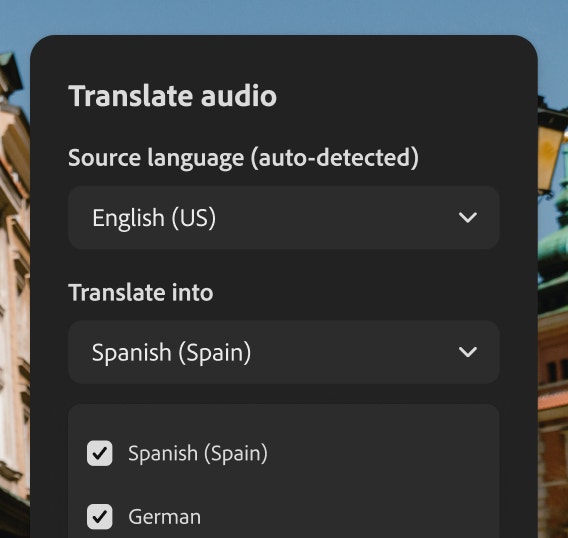This screenshot has width=568, height=538.
Task: Click the blue sky above the dialog
Action: 284,17
